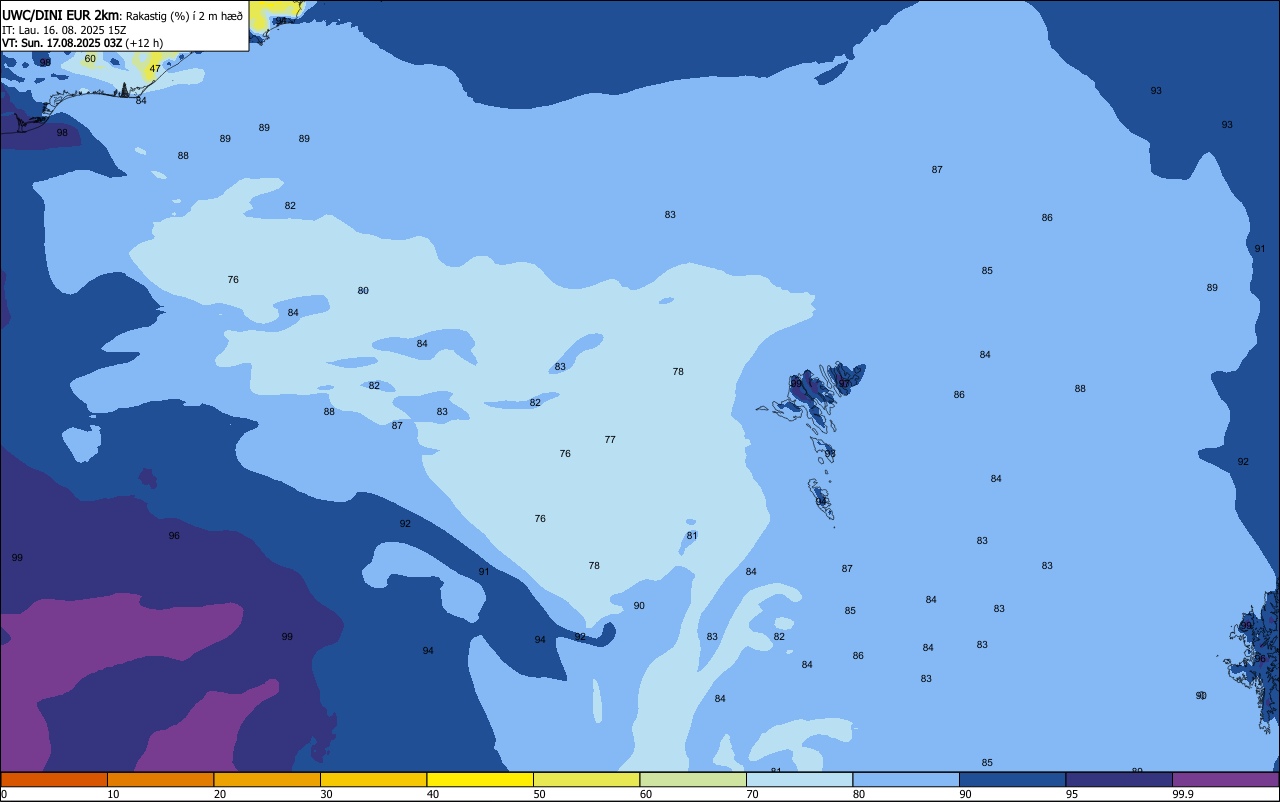Click the humidity value "80" on the map
Screen dimensions: 1280x802
363,291
